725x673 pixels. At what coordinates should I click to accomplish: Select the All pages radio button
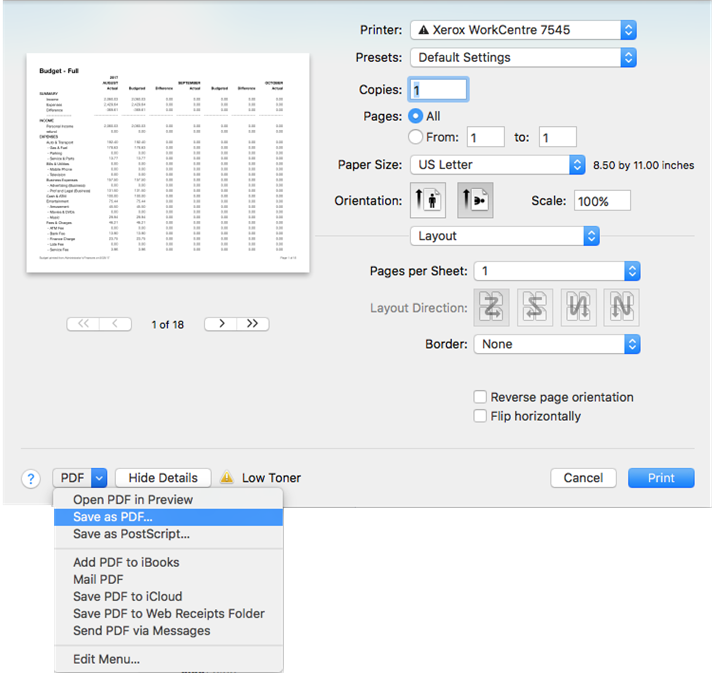click(x=416, y=116)
